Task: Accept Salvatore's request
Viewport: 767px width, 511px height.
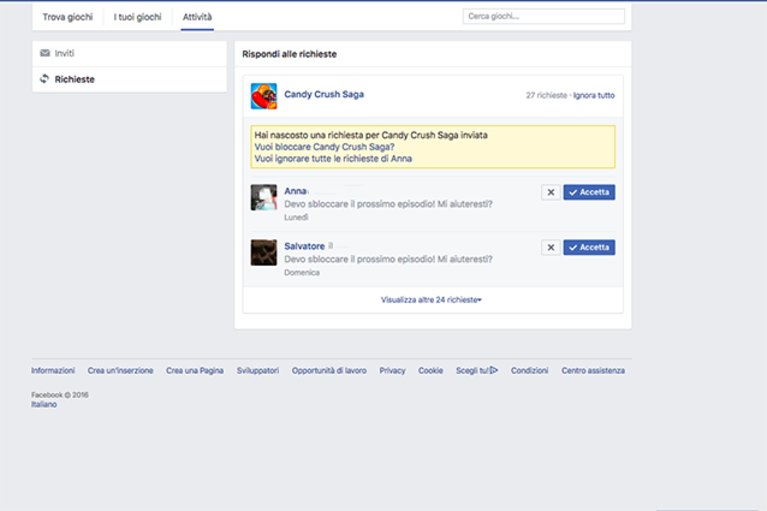Action: (589, 247)
